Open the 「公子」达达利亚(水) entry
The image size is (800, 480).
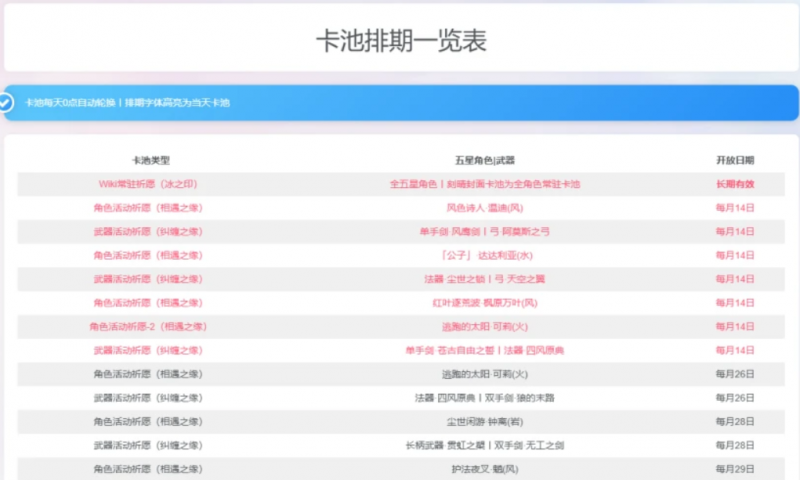(484, 255)
